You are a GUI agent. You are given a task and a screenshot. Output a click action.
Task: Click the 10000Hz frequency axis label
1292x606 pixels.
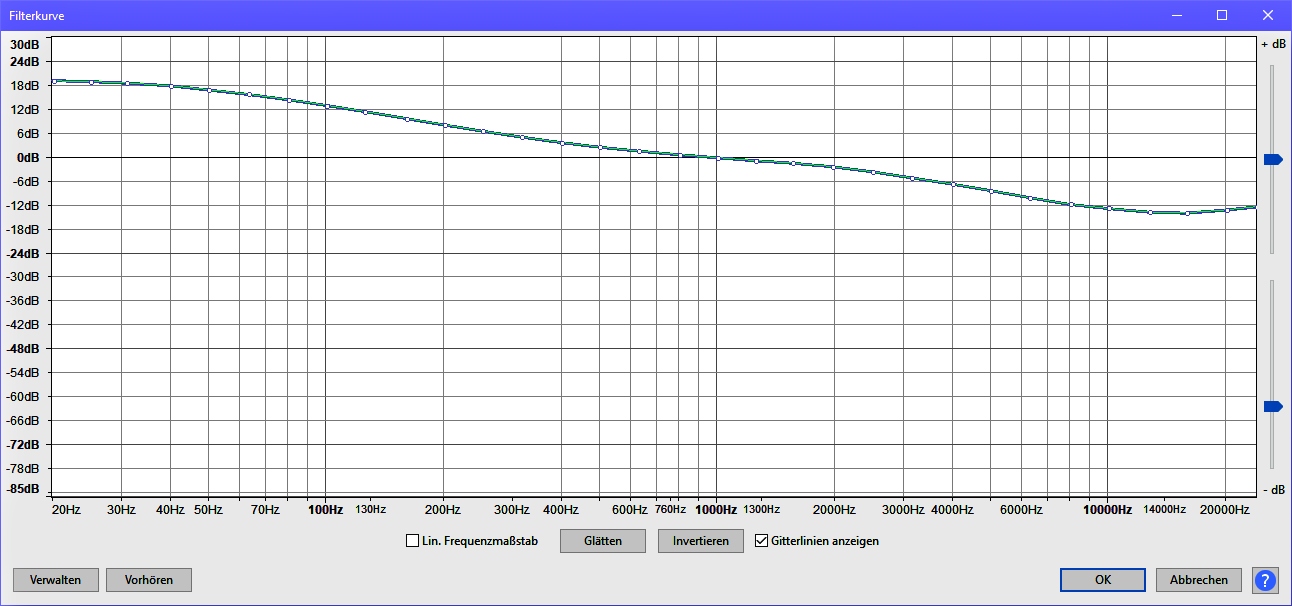pyautogui.click(x=1109, y=510)
